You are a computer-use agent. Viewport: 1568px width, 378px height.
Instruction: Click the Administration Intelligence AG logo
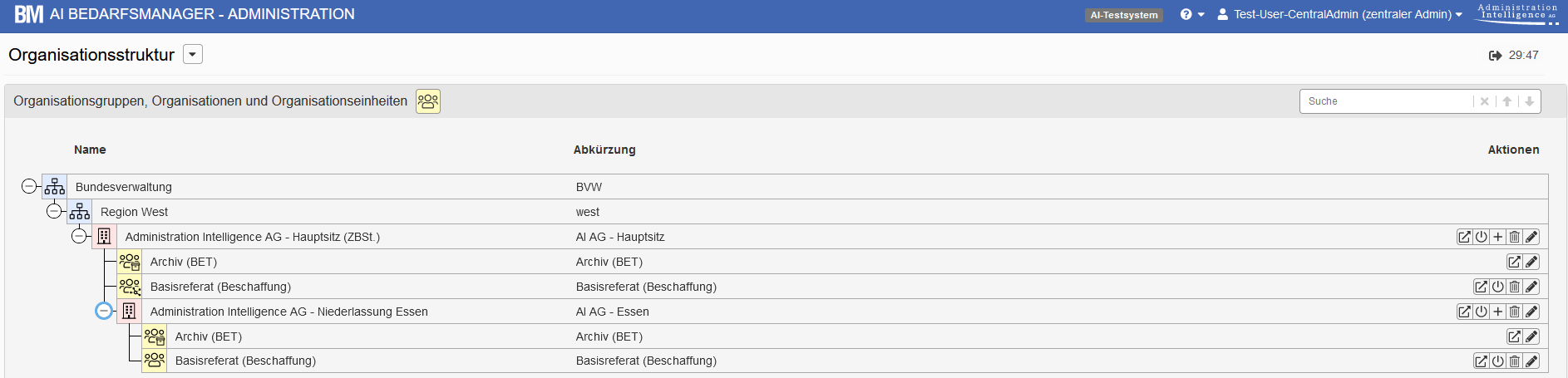click(x=1517, y=12)
